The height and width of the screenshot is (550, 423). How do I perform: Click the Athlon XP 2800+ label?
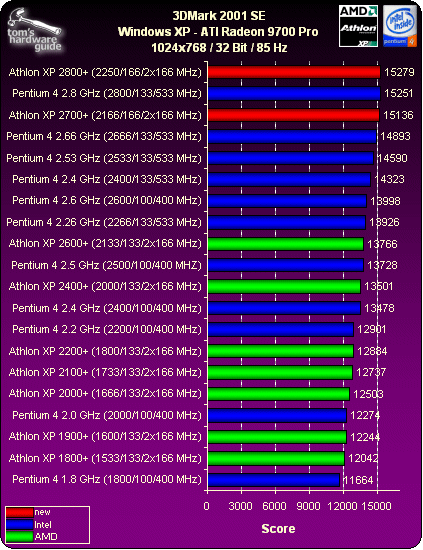click(105, 72)
